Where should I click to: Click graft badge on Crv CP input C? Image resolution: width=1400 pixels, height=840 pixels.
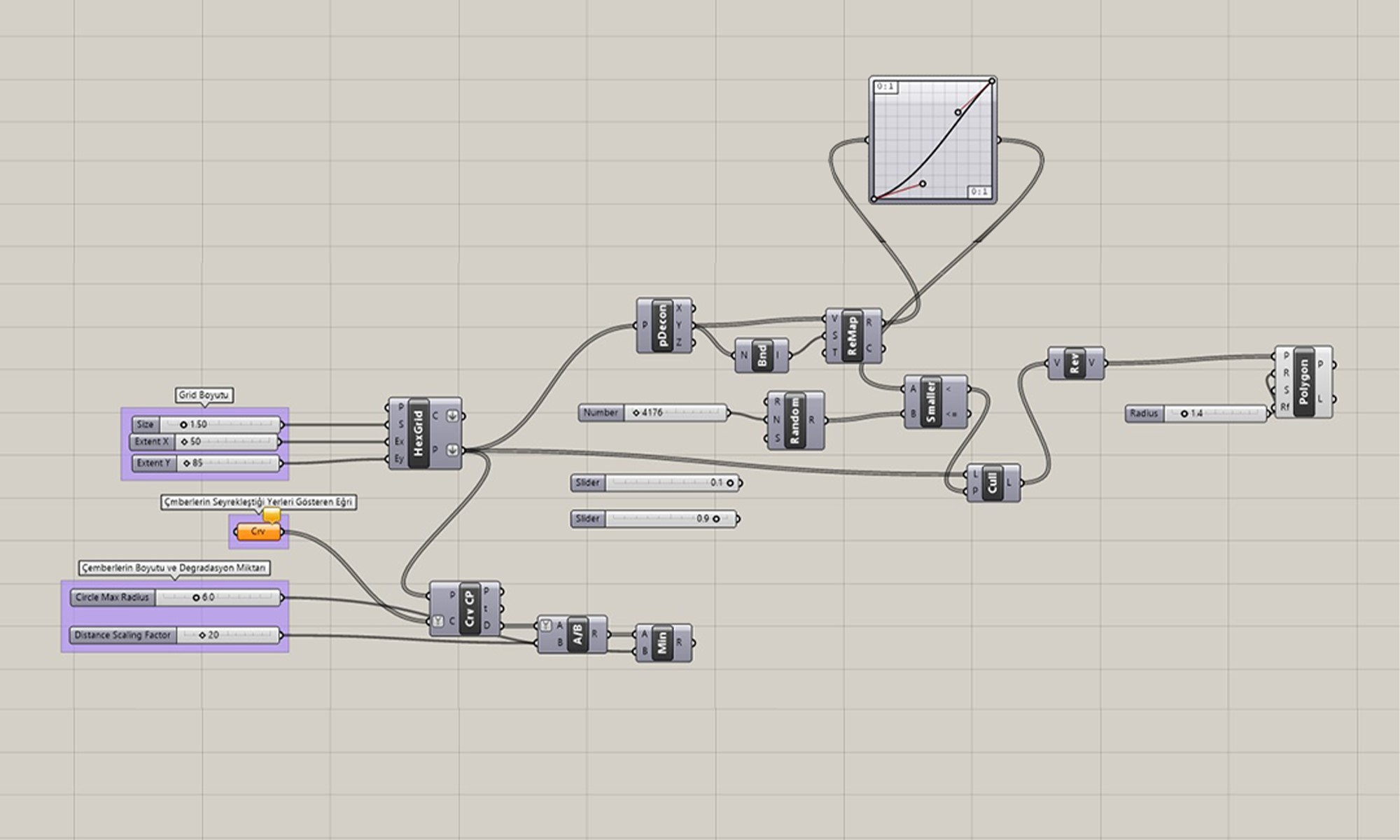pos(438,621)
